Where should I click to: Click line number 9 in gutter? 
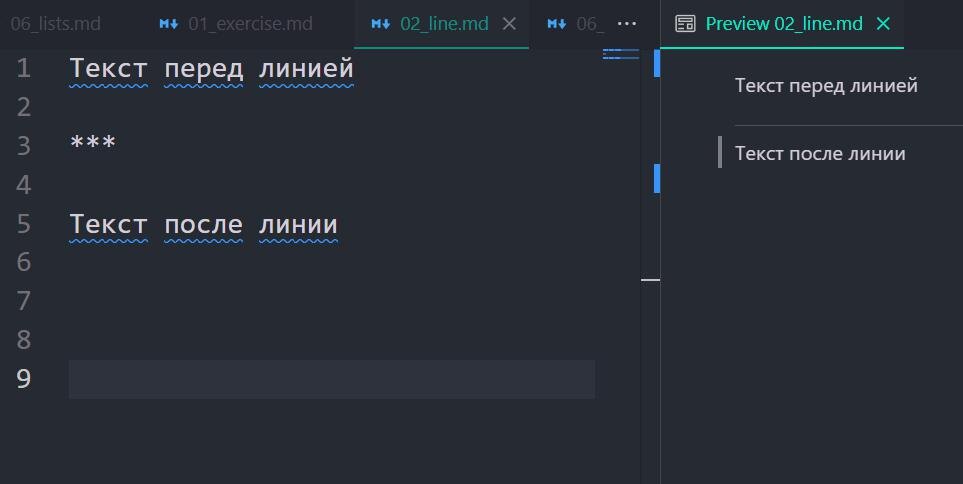coord(23,378)
